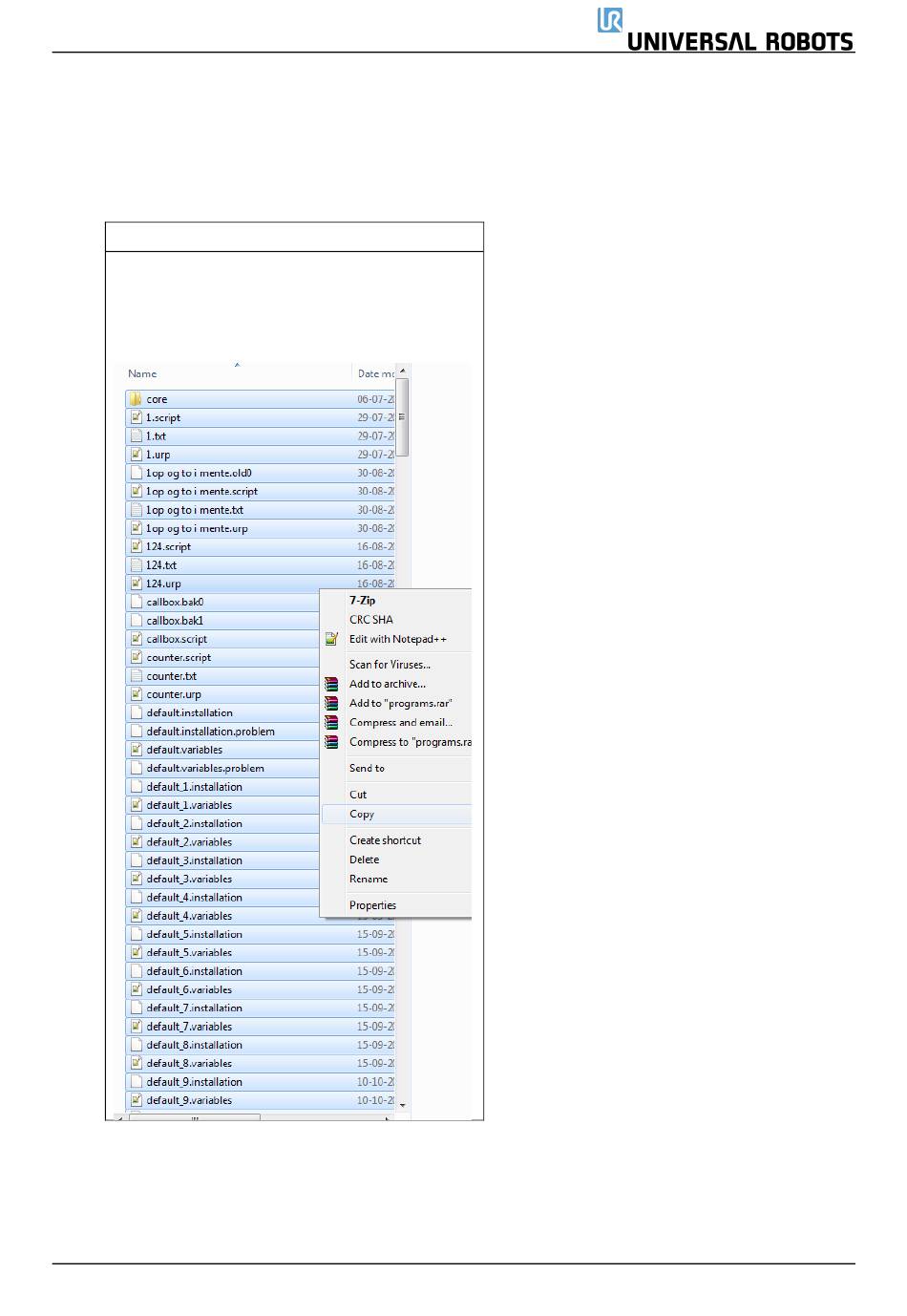Select the file default_7.variables
Screen dimensions: 907x1316
pos(260,1027)
